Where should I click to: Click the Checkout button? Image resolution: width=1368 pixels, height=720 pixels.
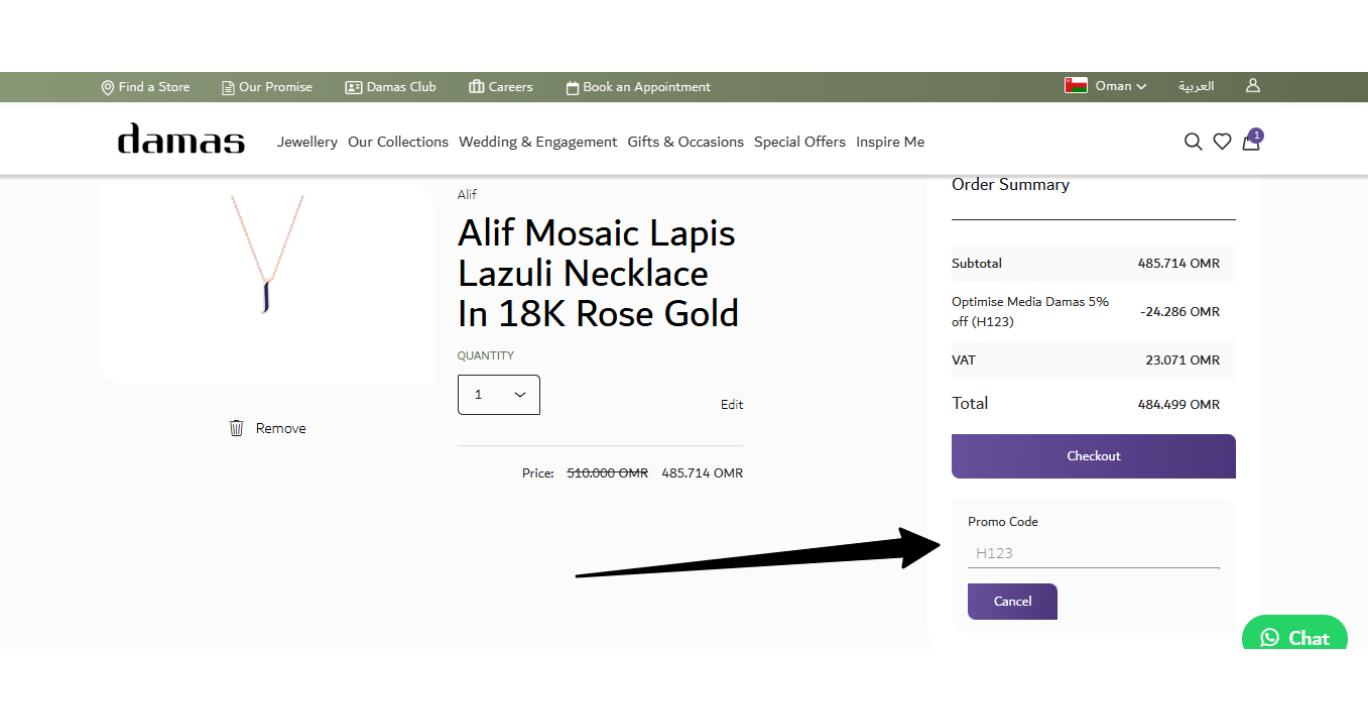point(1094,456)
